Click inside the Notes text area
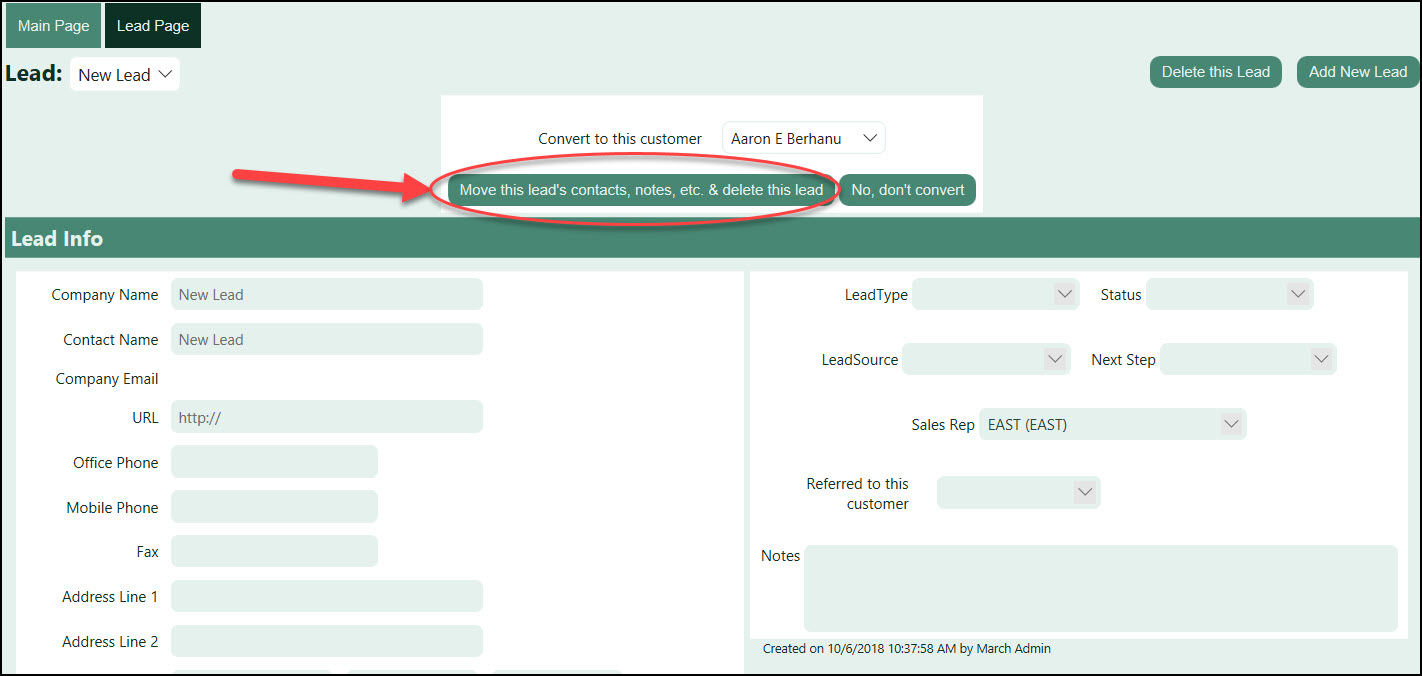 coord(1100,588)
